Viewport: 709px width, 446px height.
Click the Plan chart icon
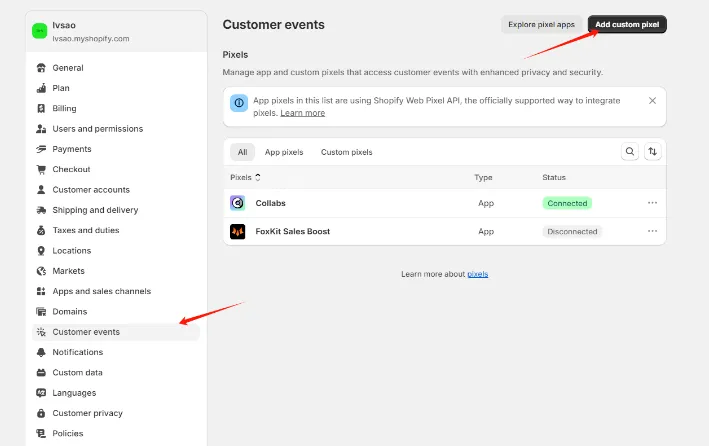click(41, 88)
